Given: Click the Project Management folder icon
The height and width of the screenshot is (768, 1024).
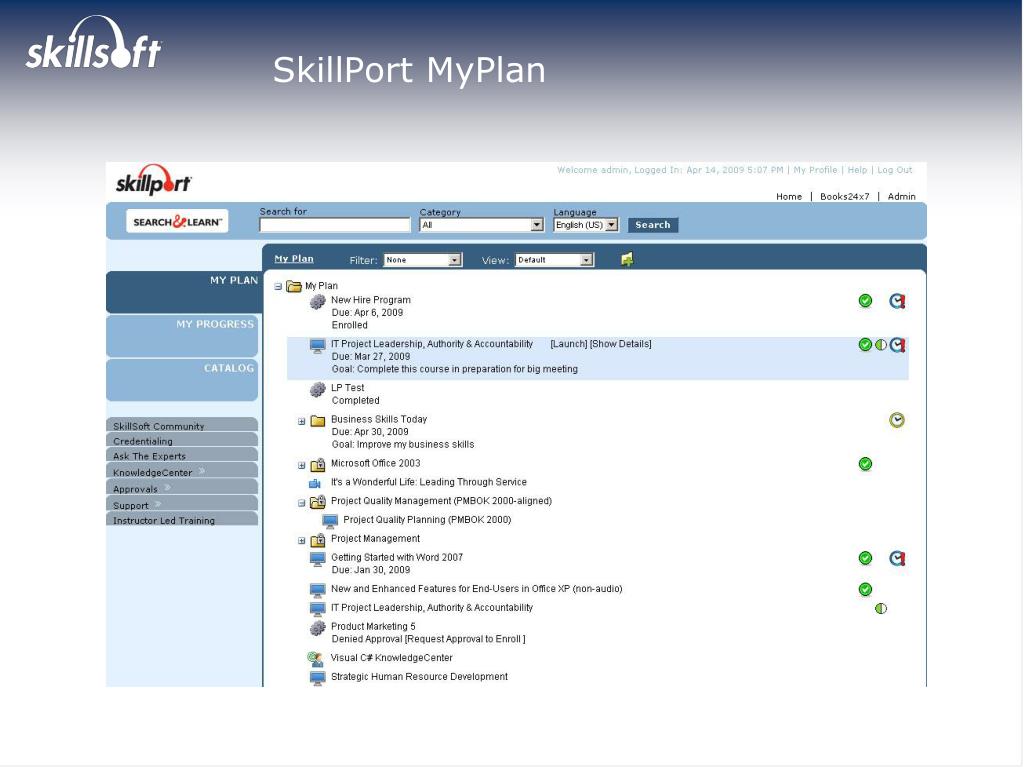Looking at the screenshot, I should click(318, 540).
